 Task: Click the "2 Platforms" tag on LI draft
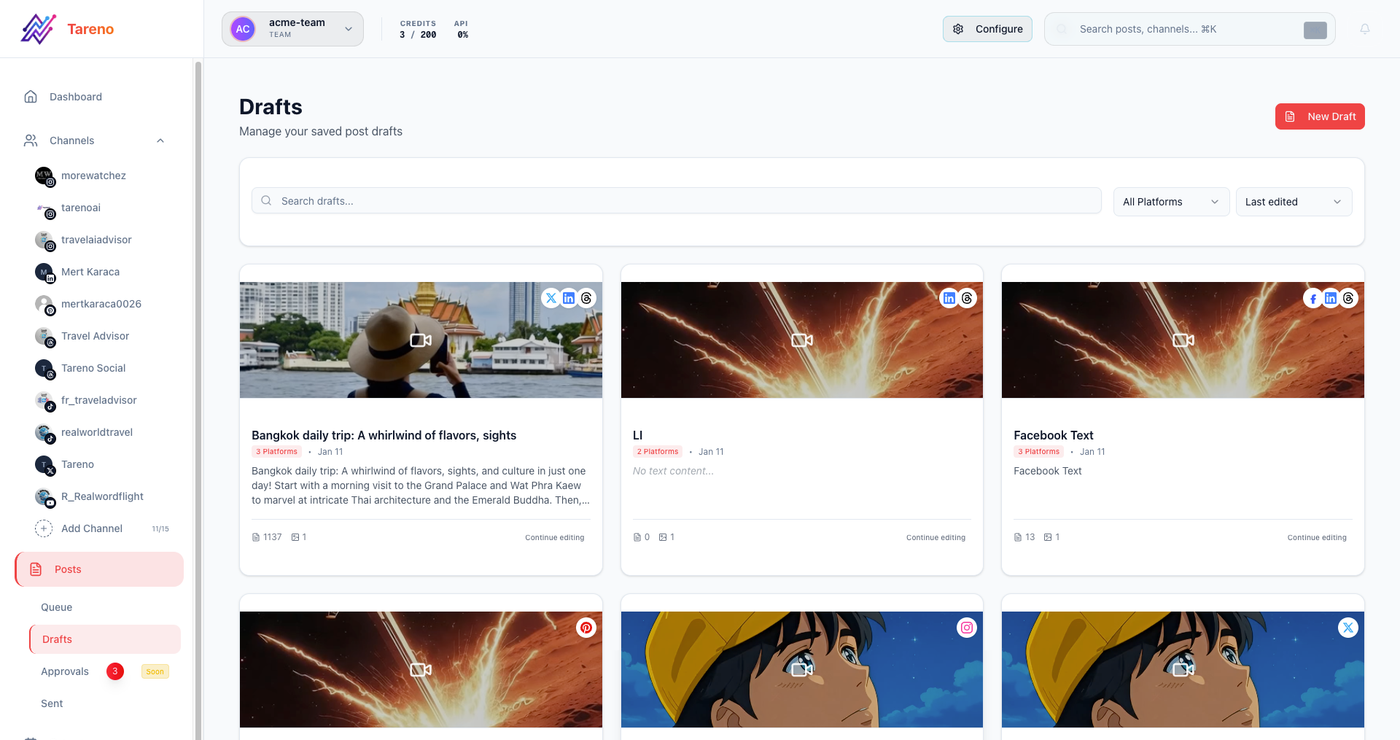coord(657,452)
